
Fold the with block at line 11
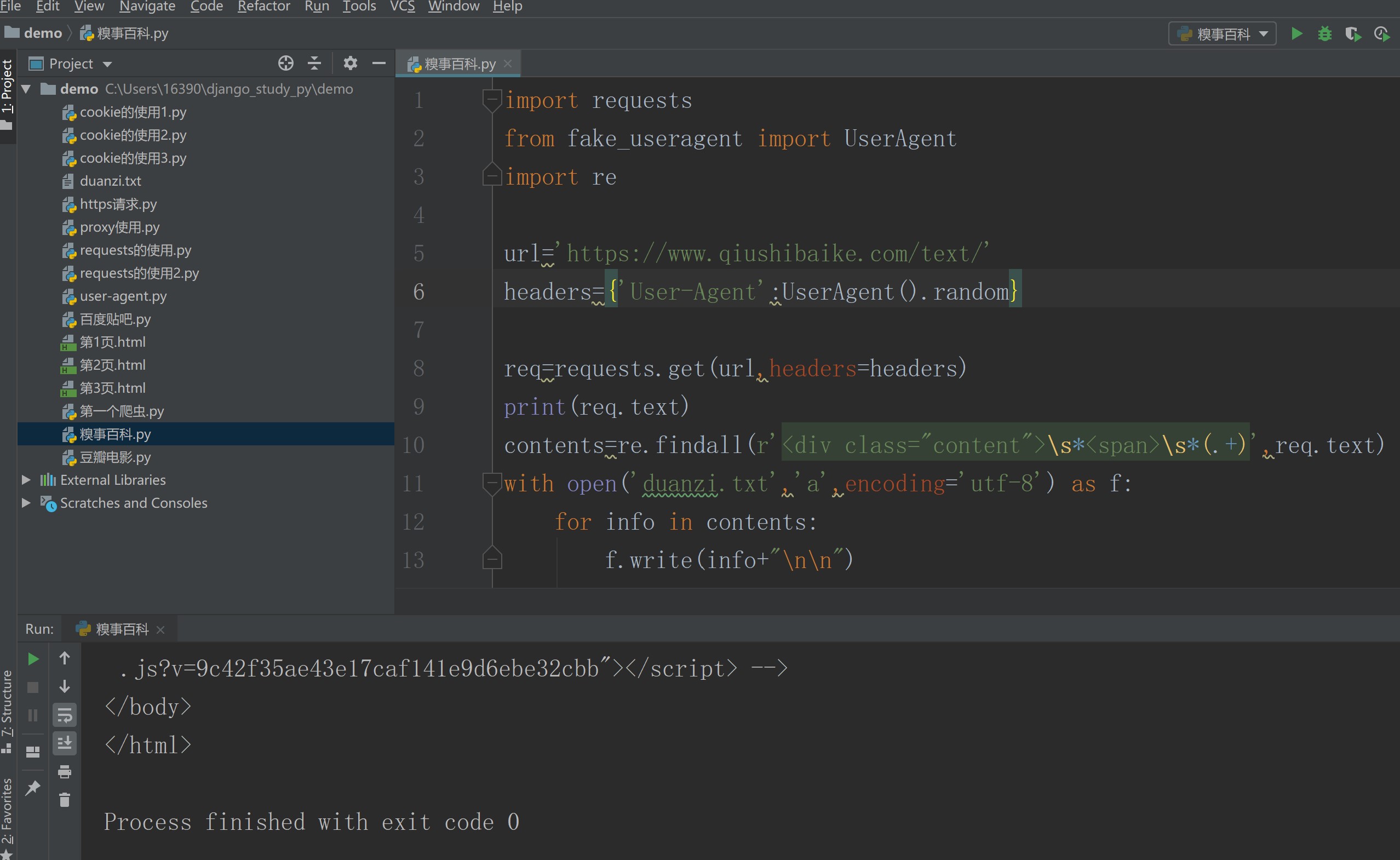pyautogui.click(x=492, y=484)
